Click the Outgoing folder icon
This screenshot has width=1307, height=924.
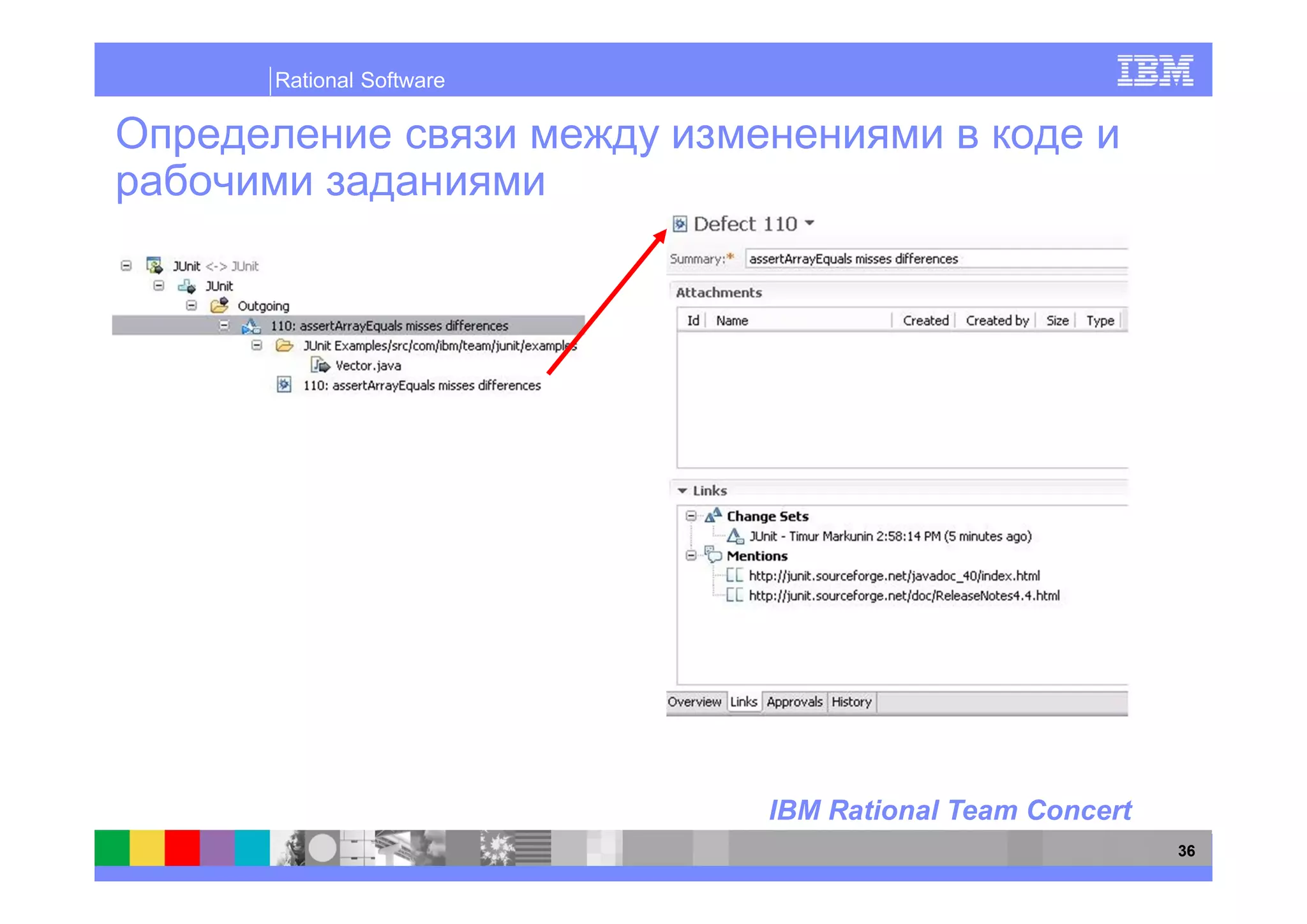[220, 304]
